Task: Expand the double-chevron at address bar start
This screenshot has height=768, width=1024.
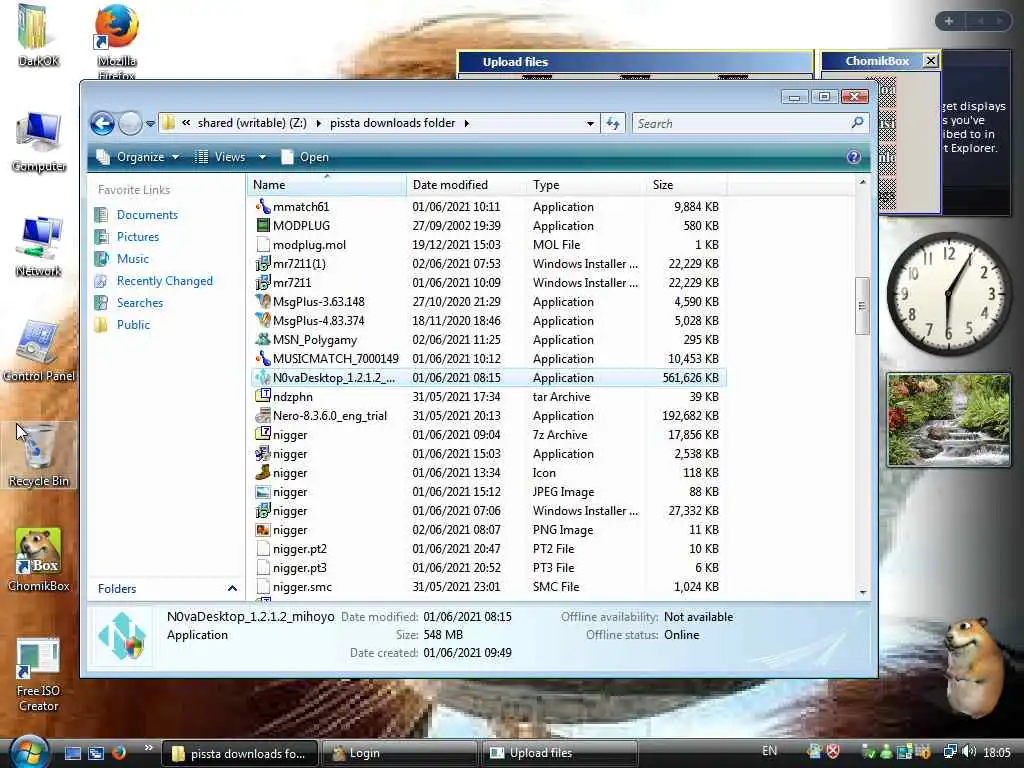Action: pos(186,123)
